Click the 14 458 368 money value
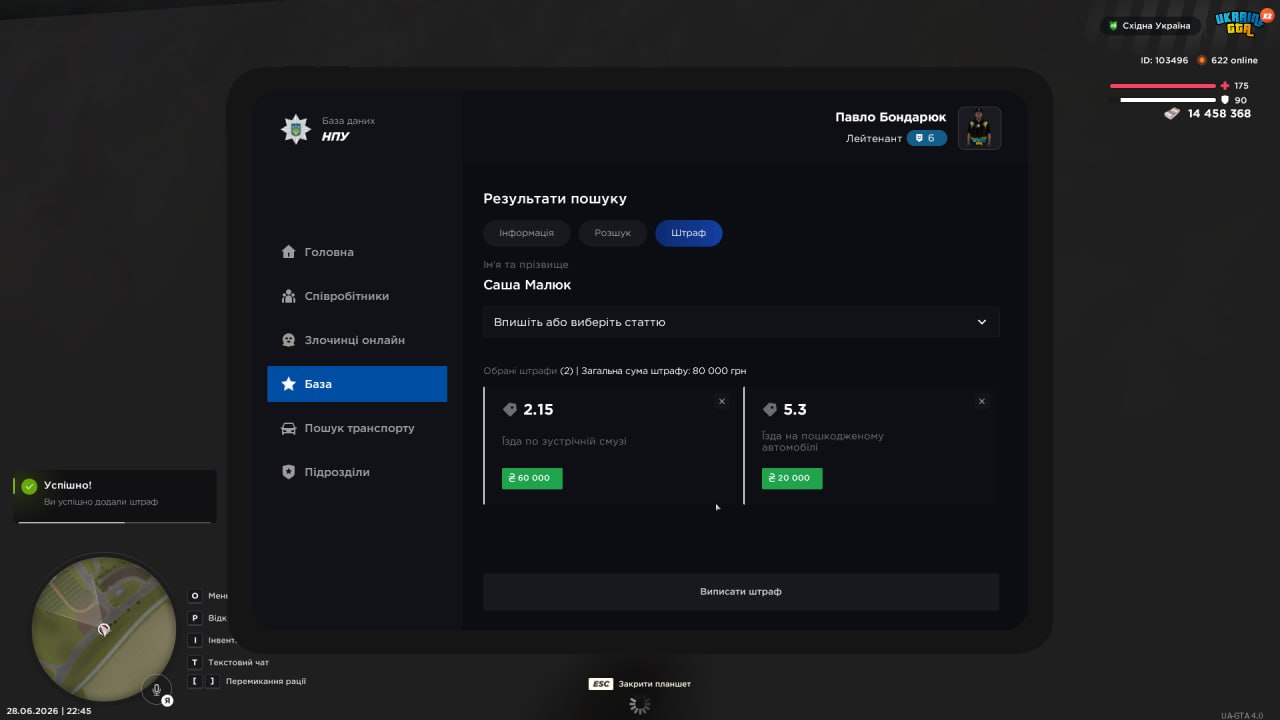 pyautogui.click(x=1219, y=114)
